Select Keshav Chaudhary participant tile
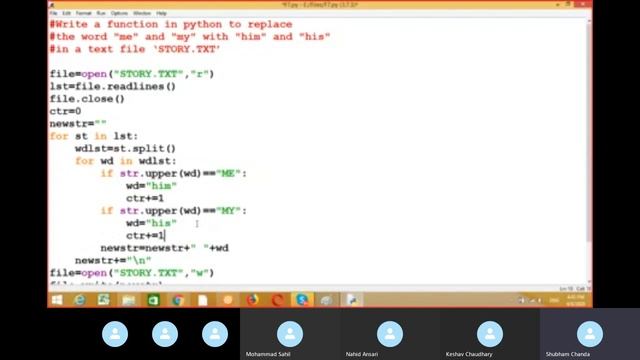The image size is (640, 360). click(x=490, y=334)
